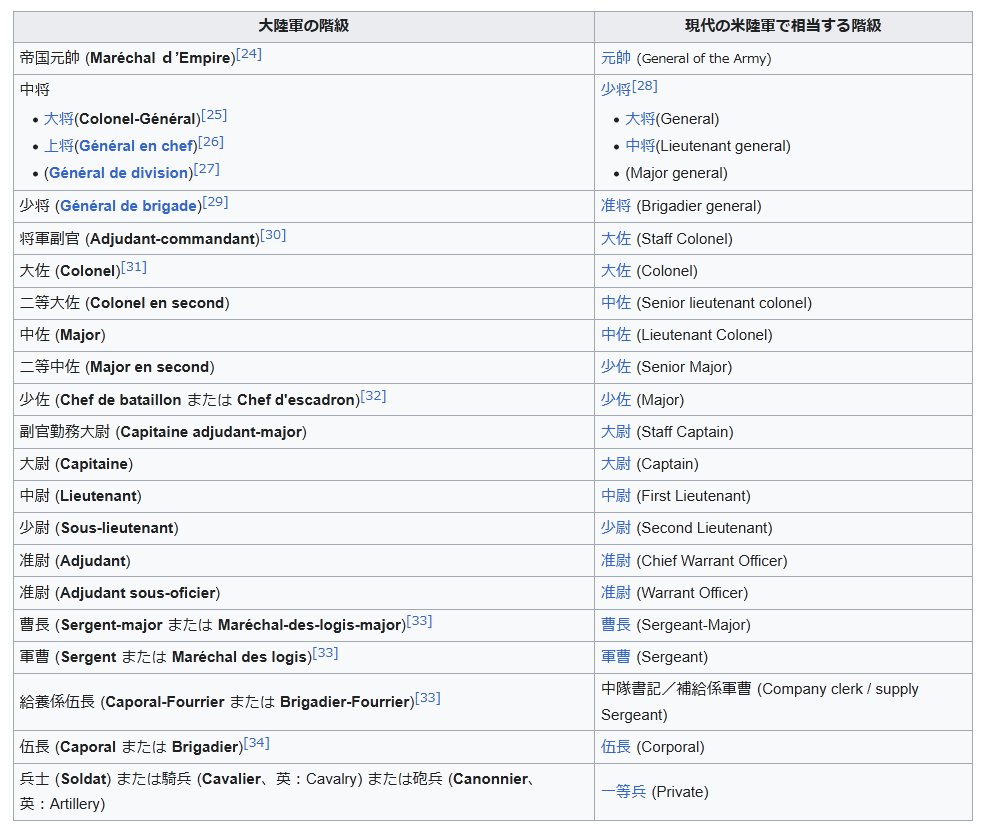Image resolution: width=981 pixels, height=829 pixels.
Task: Open footnote [32] after Chef d'escadron
Action: pos(373,396)
